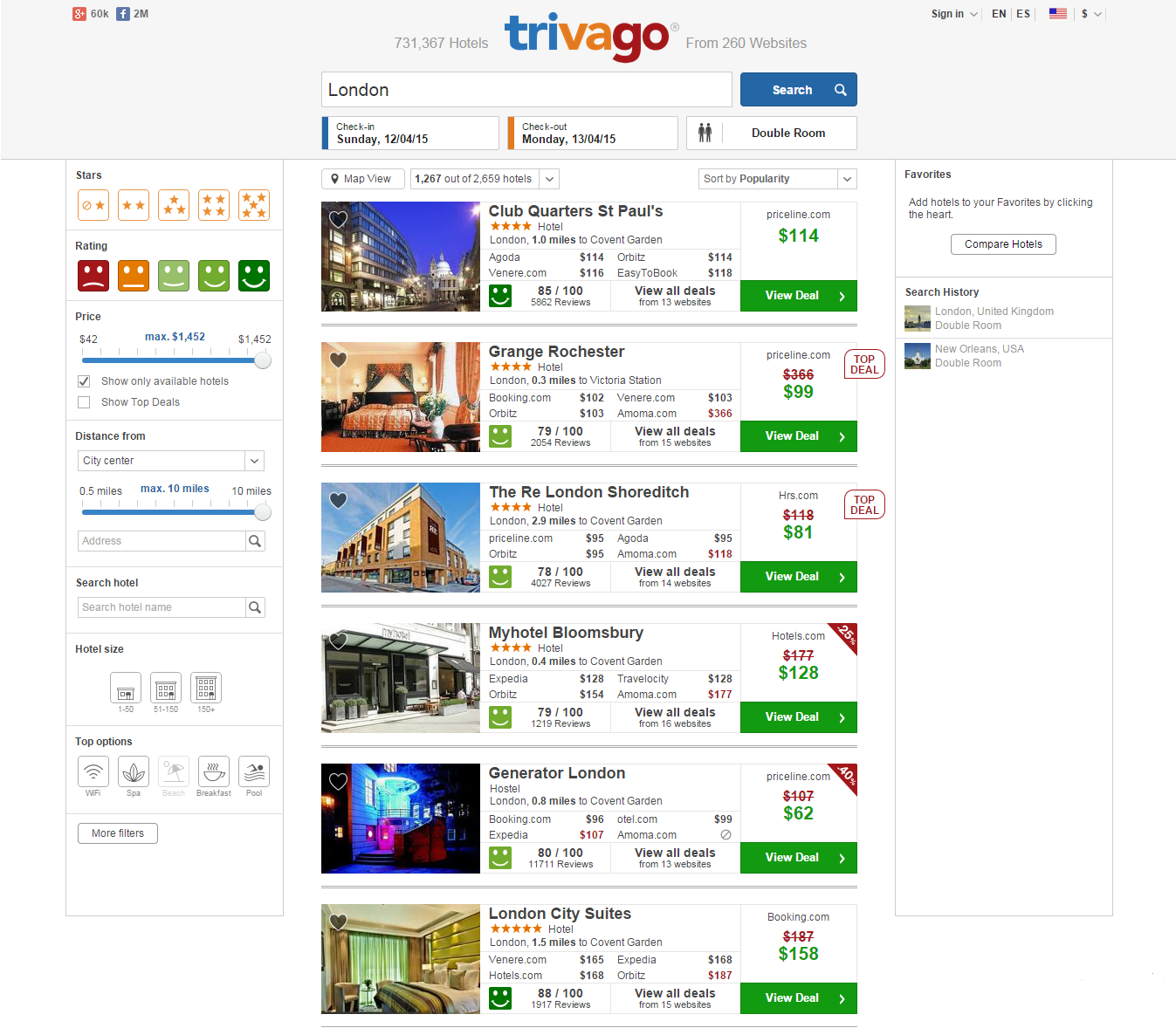View Deal for Myhotel Bloomsbury

799,717
